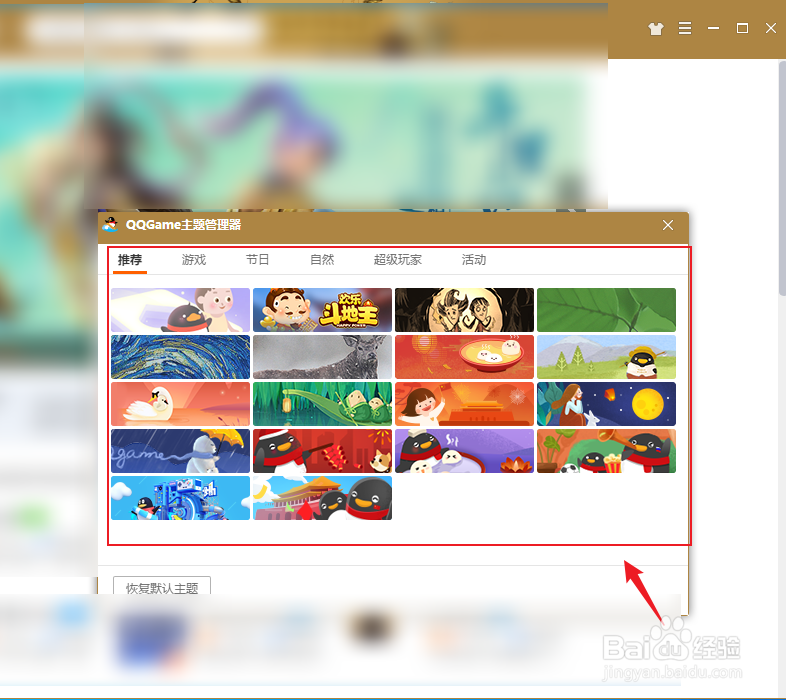Select the moon and lantern night theme
Viewport: 786px width, 700px height.
tap(606, 404)
